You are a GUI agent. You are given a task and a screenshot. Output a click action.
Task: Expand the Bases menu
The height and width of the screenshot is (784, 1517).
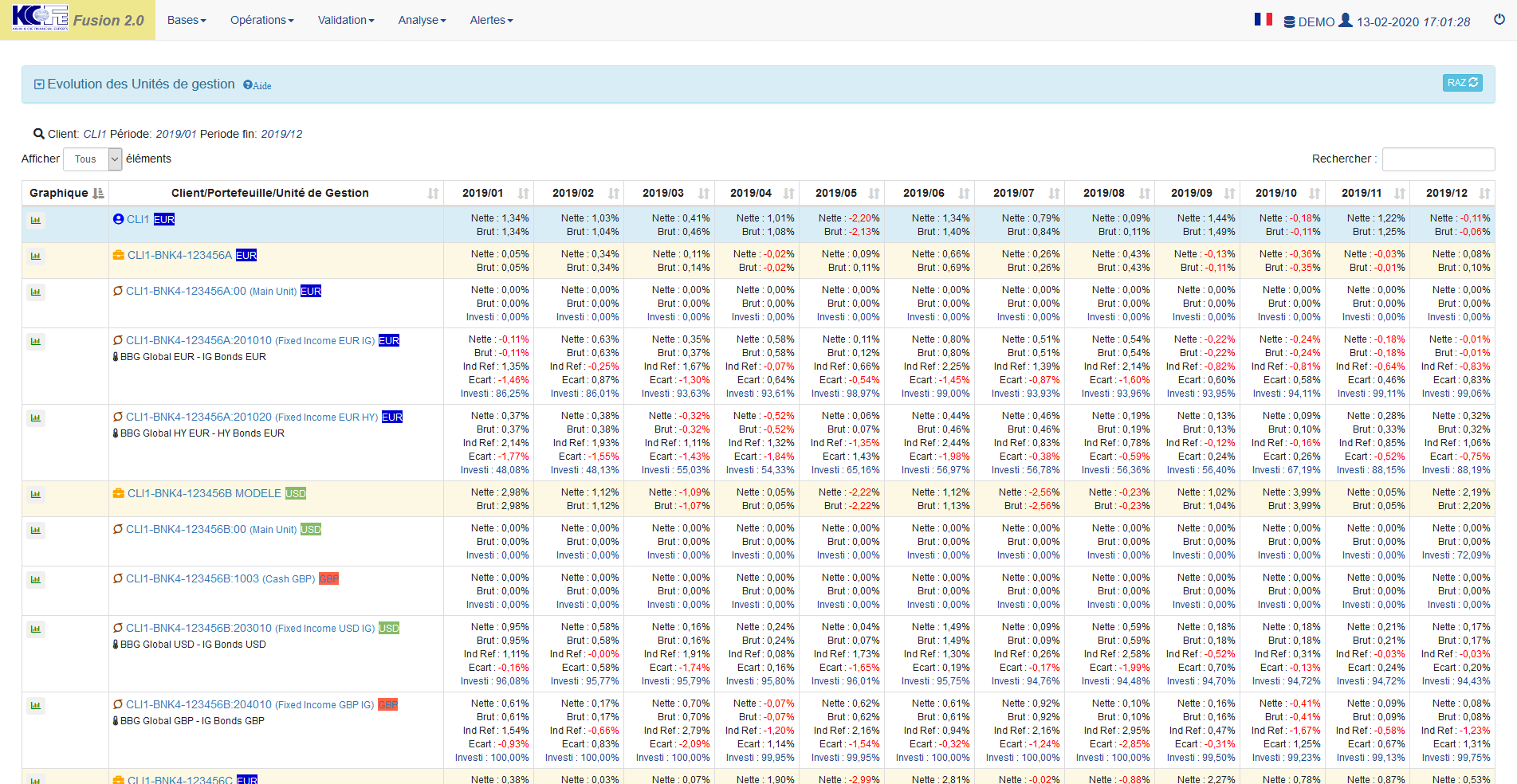(187, 20)
